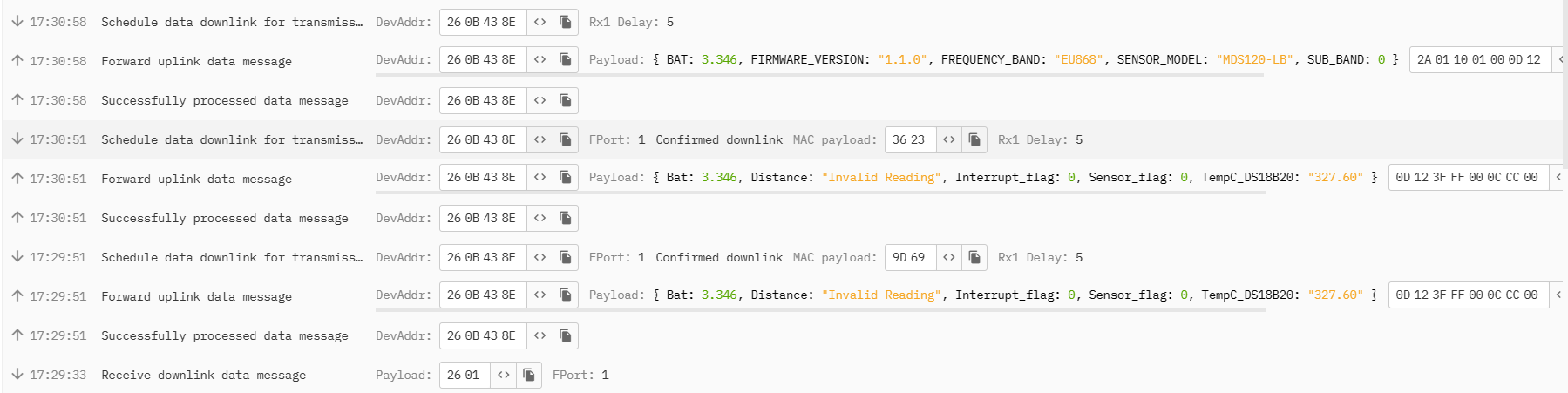Copy the 26 01 downlink payload

(x=529, y=375)
